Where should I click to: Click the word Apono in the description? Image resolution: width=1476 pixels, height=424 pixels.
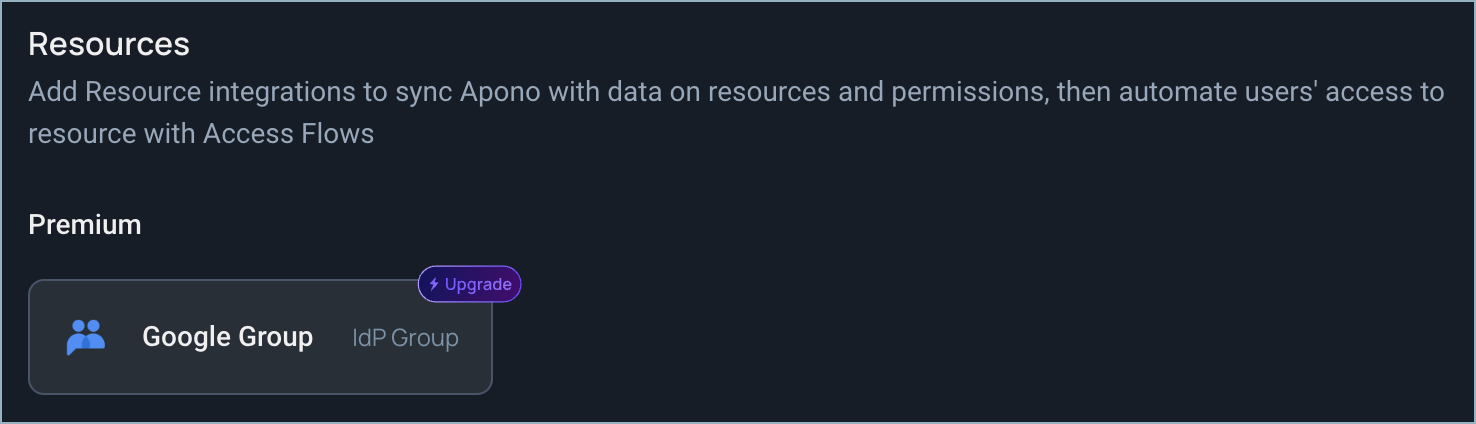pos(501,92)
